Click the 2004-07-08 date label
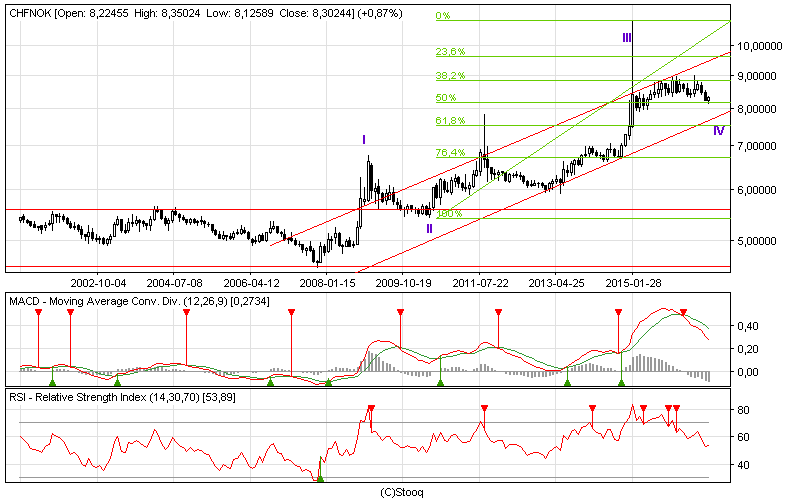The width and height of the screenshot is (800, 500). click(x=174, y=283)
